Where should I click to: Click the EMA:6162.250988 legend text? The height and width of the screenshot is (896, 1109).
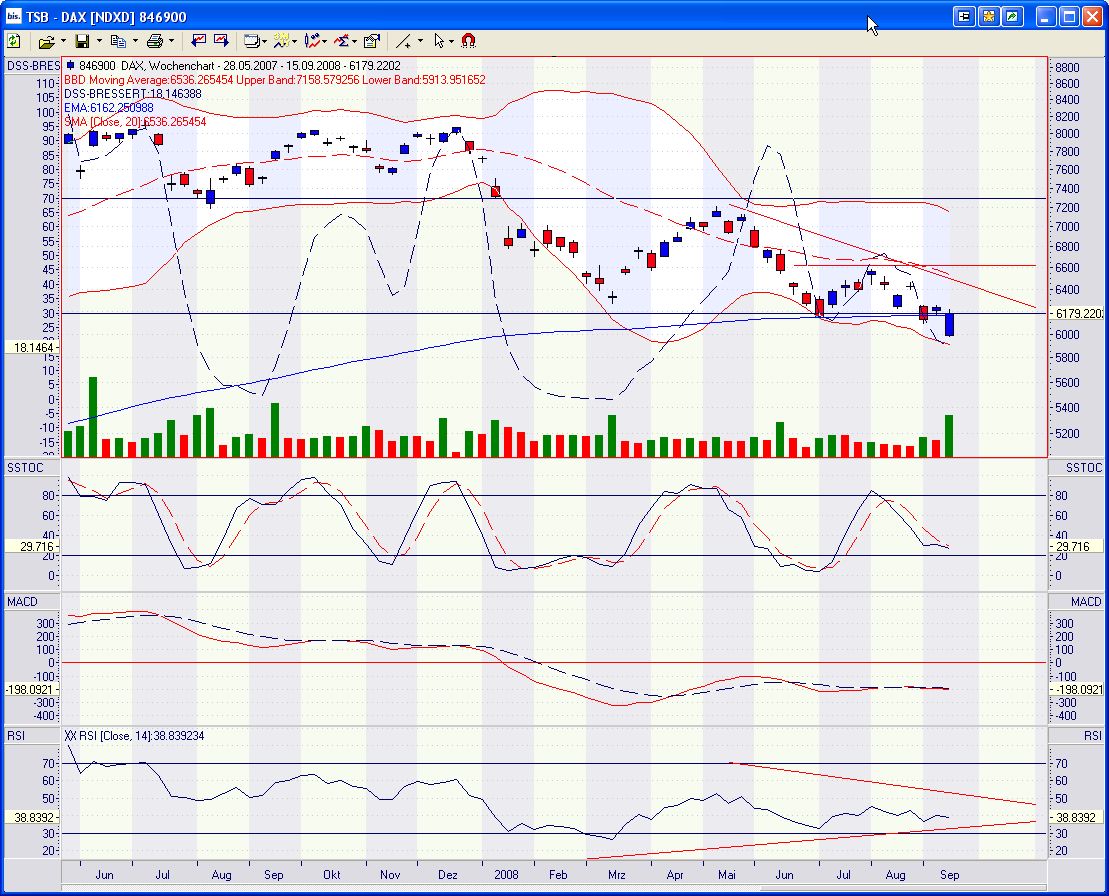(108, 107)
